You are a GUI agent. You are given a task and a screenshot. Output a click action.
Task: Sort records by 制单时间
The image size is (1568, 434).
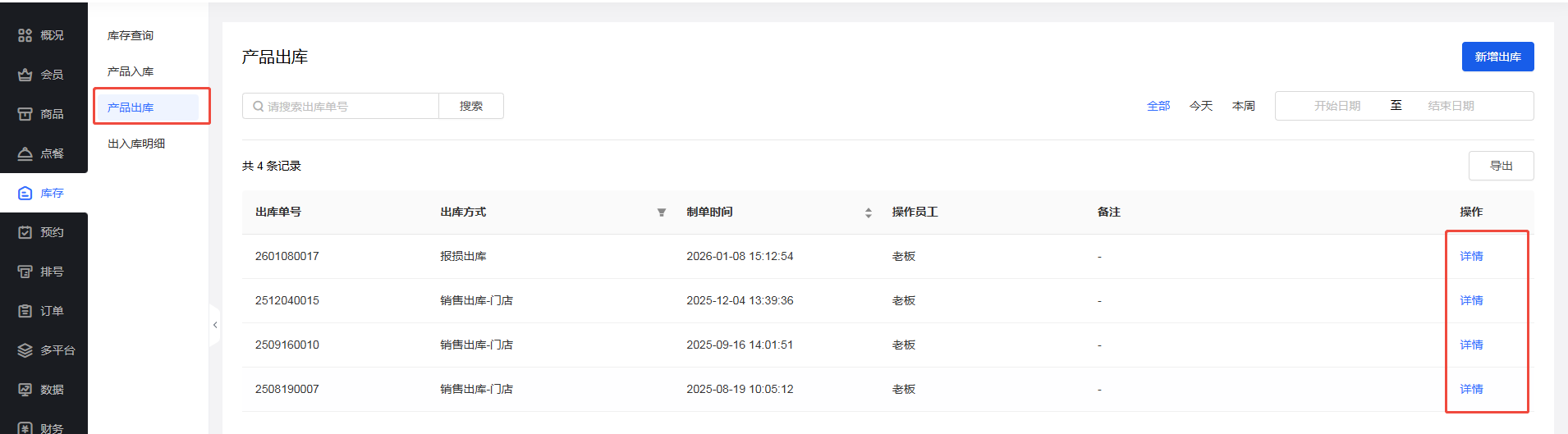(x=869, y=212)
